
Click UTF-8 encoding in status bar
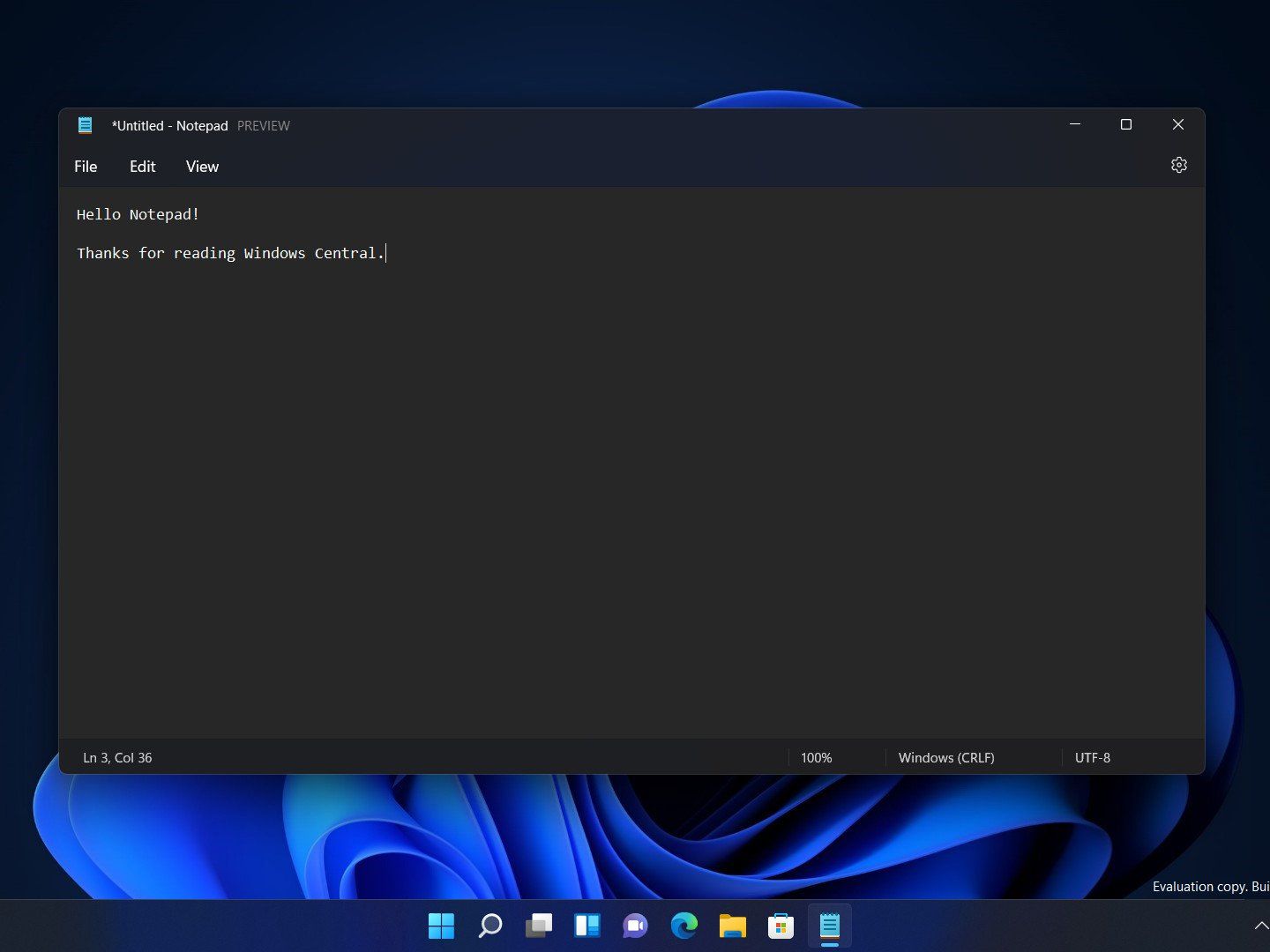tap(1092, 758)
